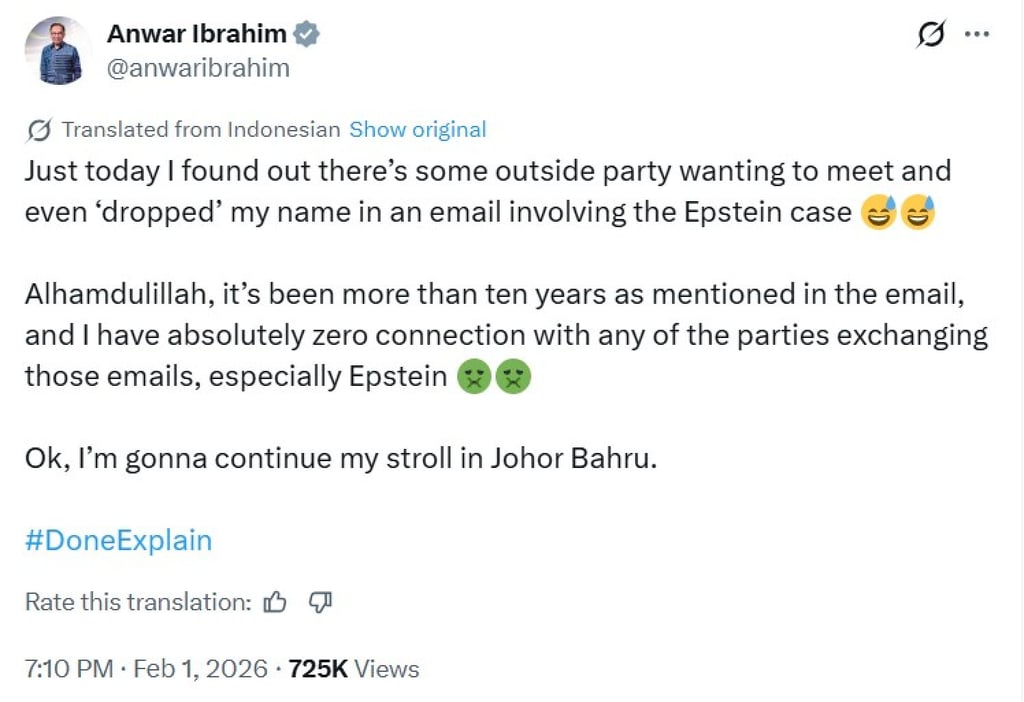Click the laughing-sweat emoji in the tweet
Viewport: 1024px width, 702px height.
[878, 212]
